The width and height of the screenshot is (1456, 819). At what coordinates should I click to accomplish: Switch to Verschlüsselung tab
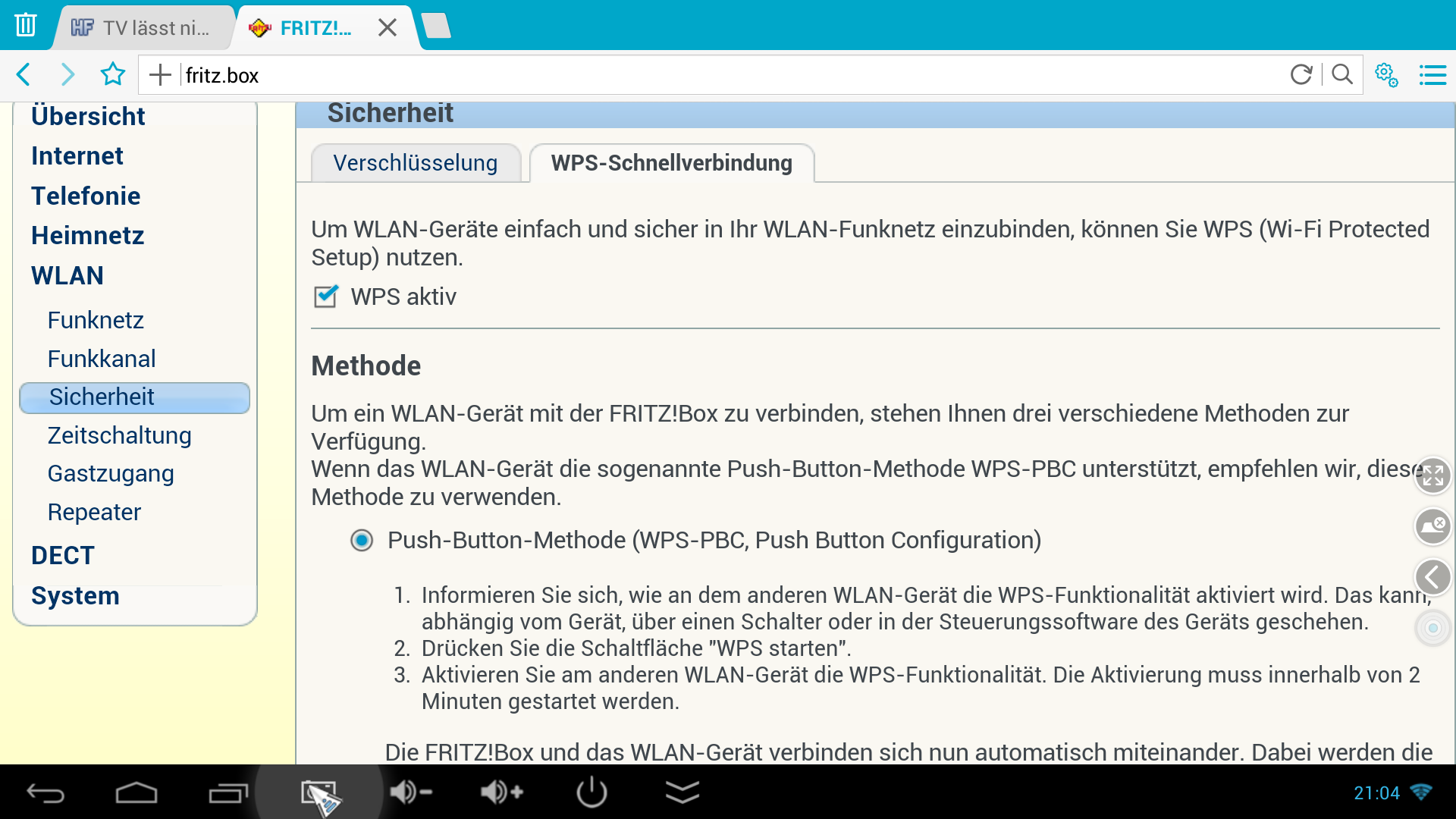pos(416,163)
